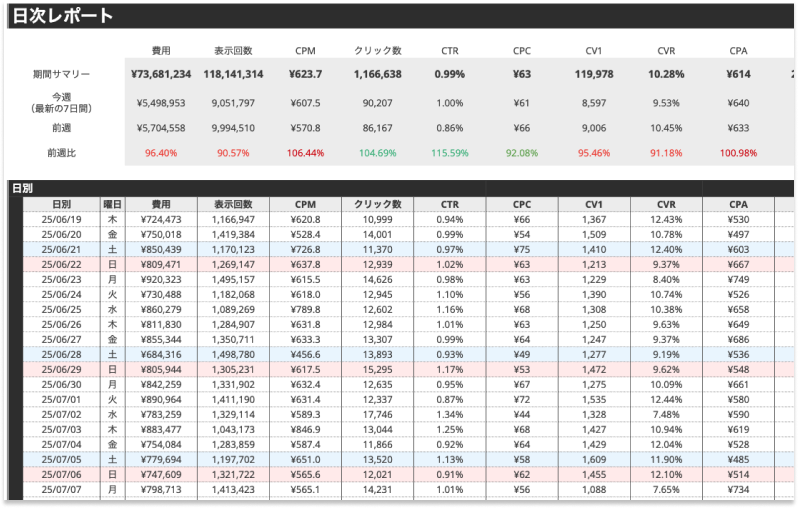
Task: Select the Sunday date cell 25/06/22
Action: click(x=62, y=265)
